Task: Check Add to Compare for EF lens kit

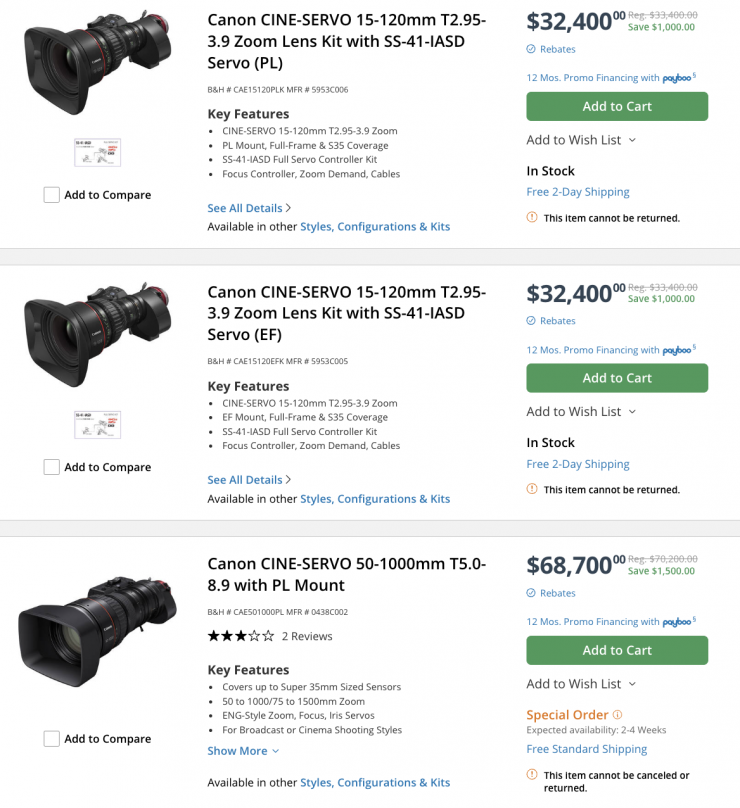Action: (52, 467)
